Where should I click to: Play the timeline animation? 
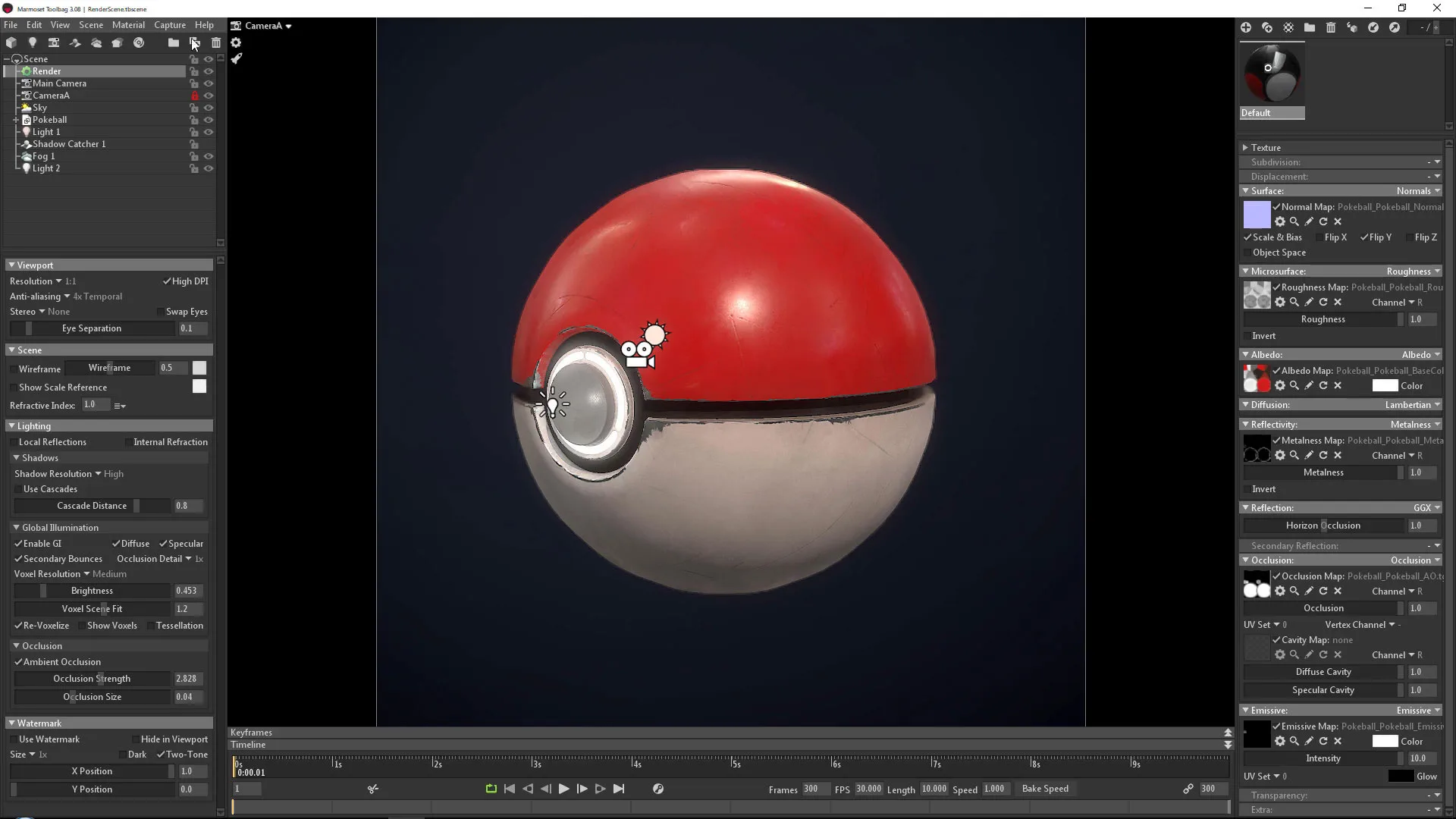click(x=563, y=789)
